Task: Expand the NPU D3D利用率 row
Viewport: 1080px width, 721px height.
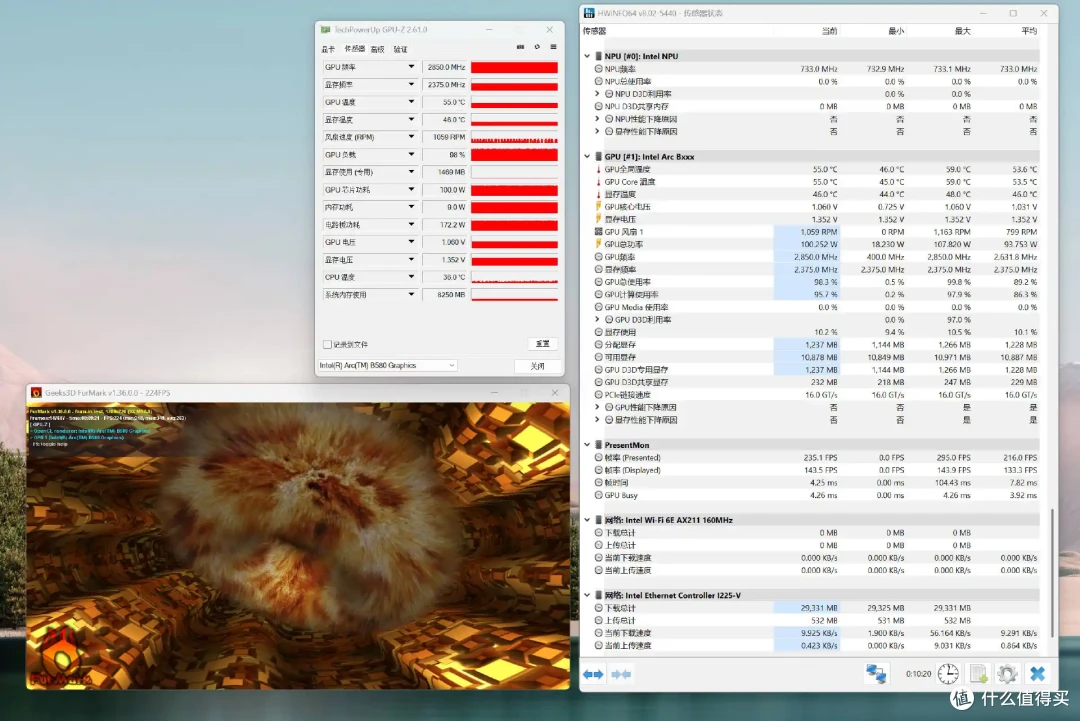Action: [x=597, y=94]
